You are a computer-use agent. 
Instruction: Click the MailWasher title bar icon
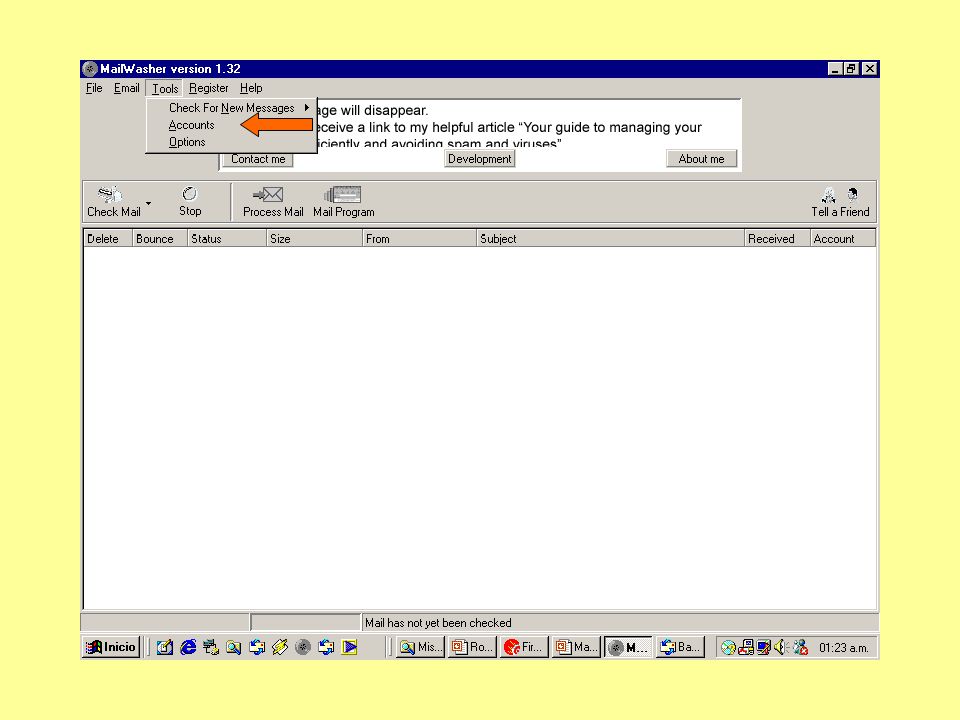90,69
